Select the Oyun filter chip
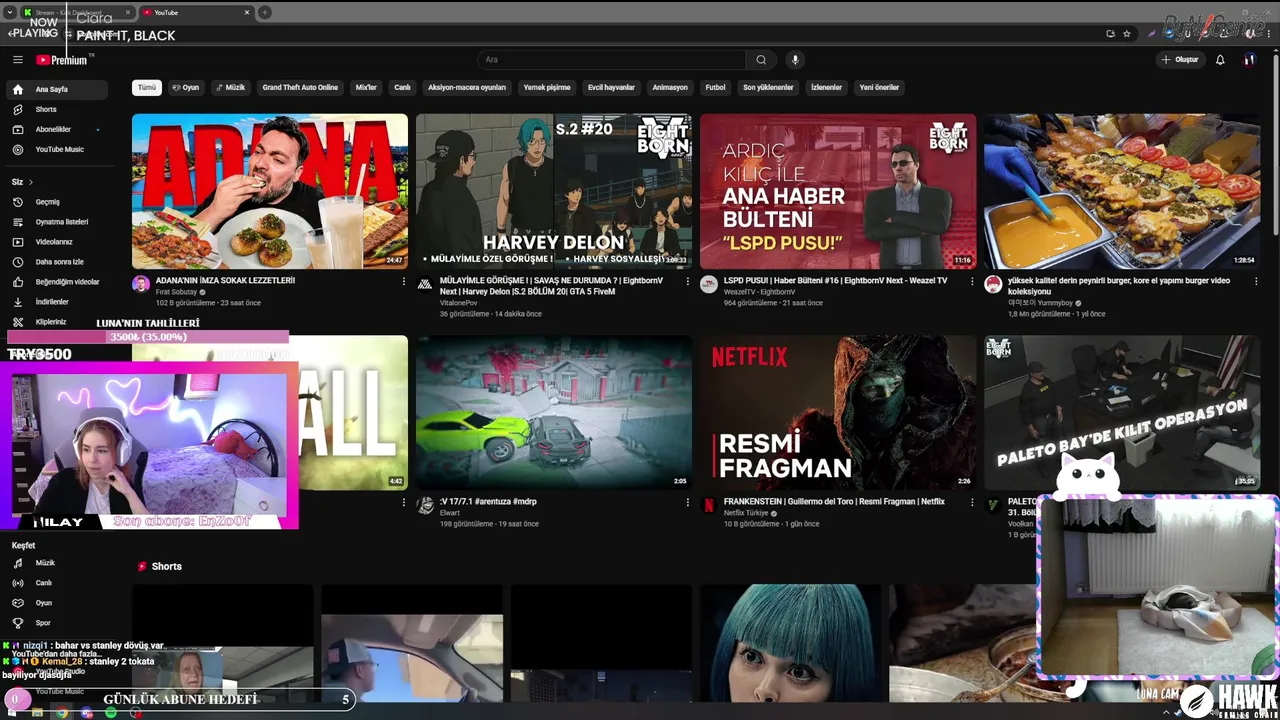The height and width of the screenshot is (720, 1280). tap(186, 88)
